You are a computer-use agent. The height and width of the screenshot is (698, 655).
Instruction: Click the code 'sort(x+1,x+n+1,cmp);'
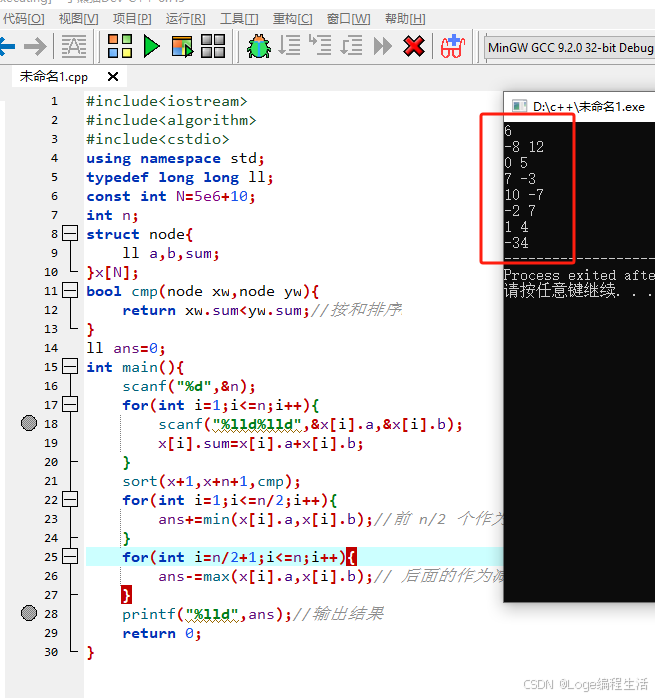(212, 482)
